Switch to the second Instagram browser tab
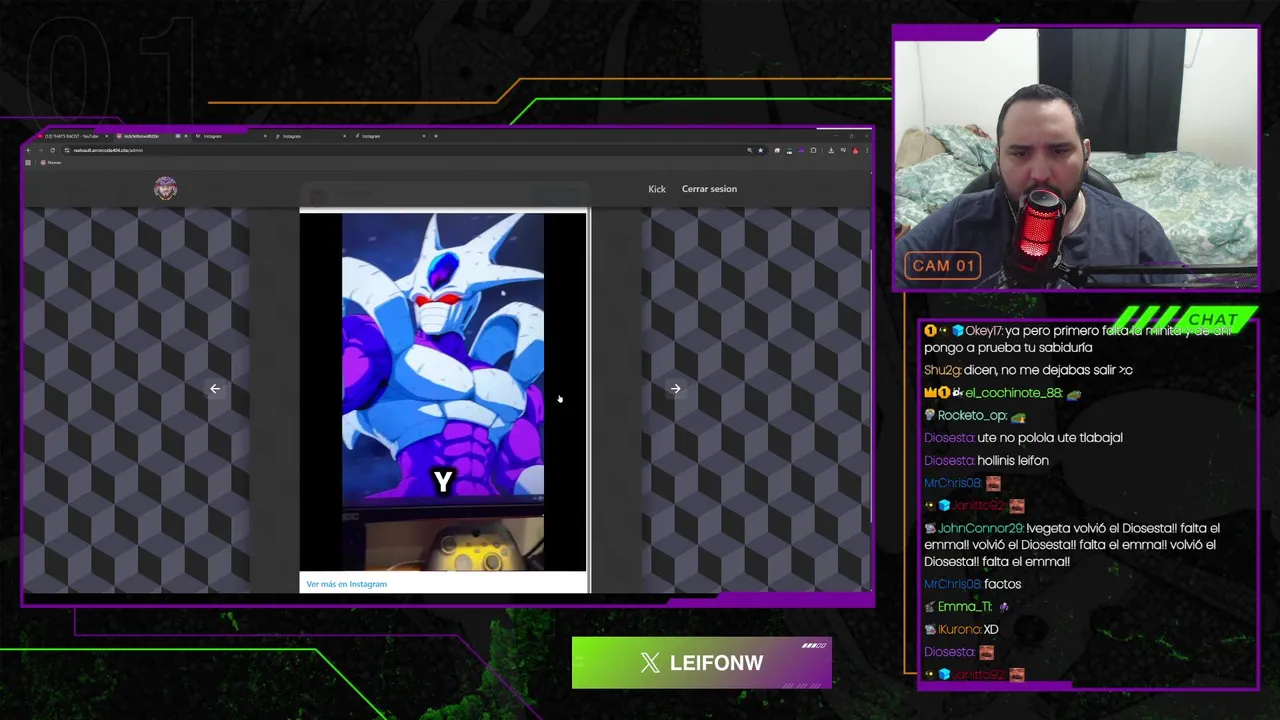The width and height of the screenshot is (1280, 720). point(310,136)
